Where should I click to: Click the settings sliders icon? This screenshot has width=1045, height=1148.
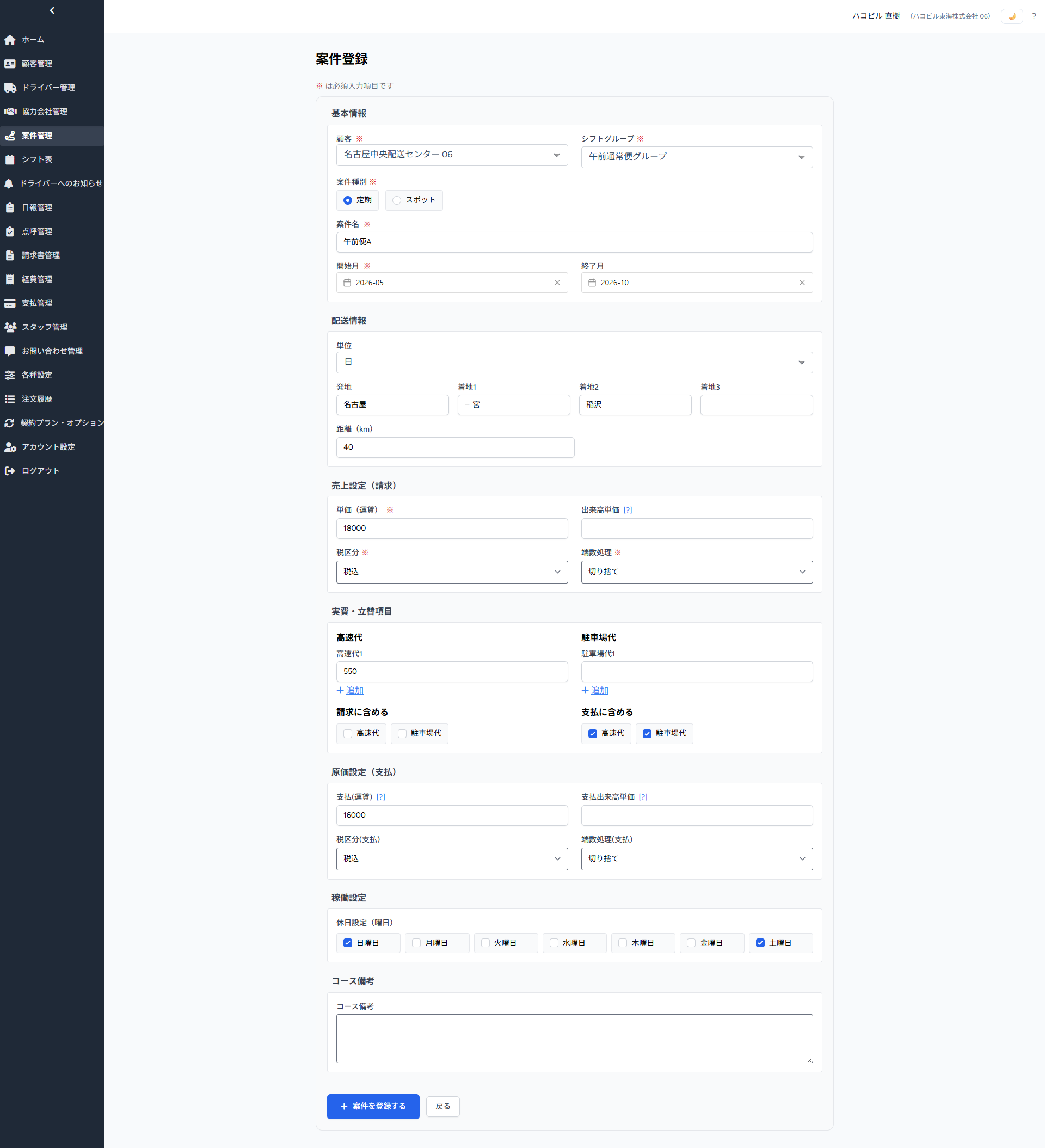tap(10, 375)
